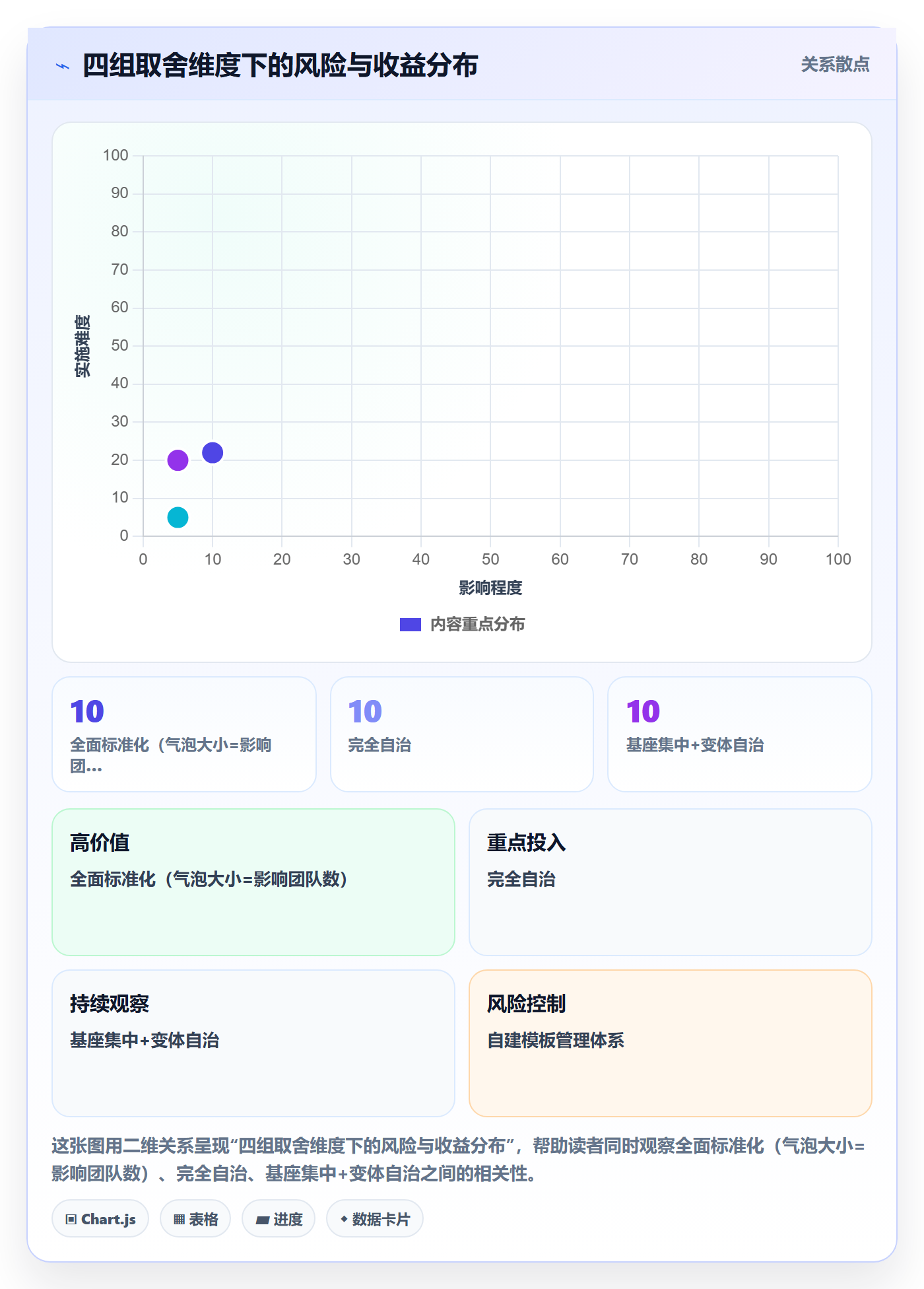This screenshot has width=924, height=1289.
Task: Click the diamond icon in 数据卡片 chip
Action: 344,1219
